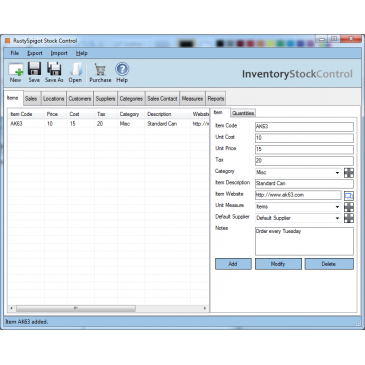Sort by the Price column header

[56, 114]
